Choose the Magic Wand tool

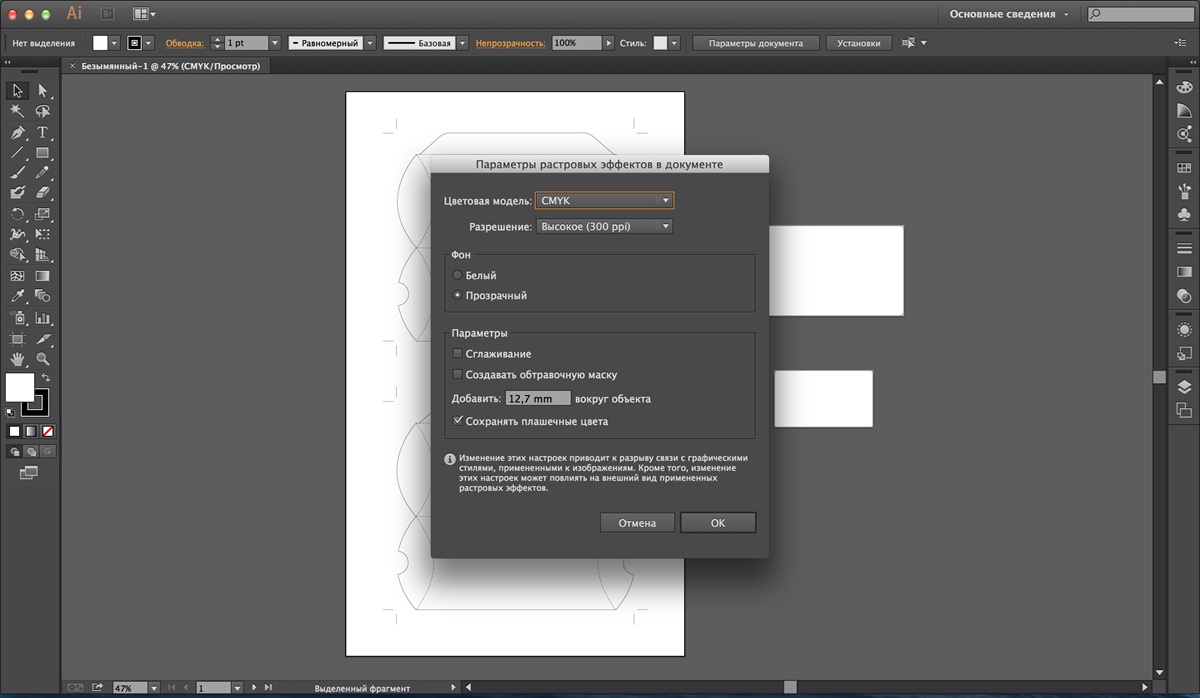[x=17, y=111]
